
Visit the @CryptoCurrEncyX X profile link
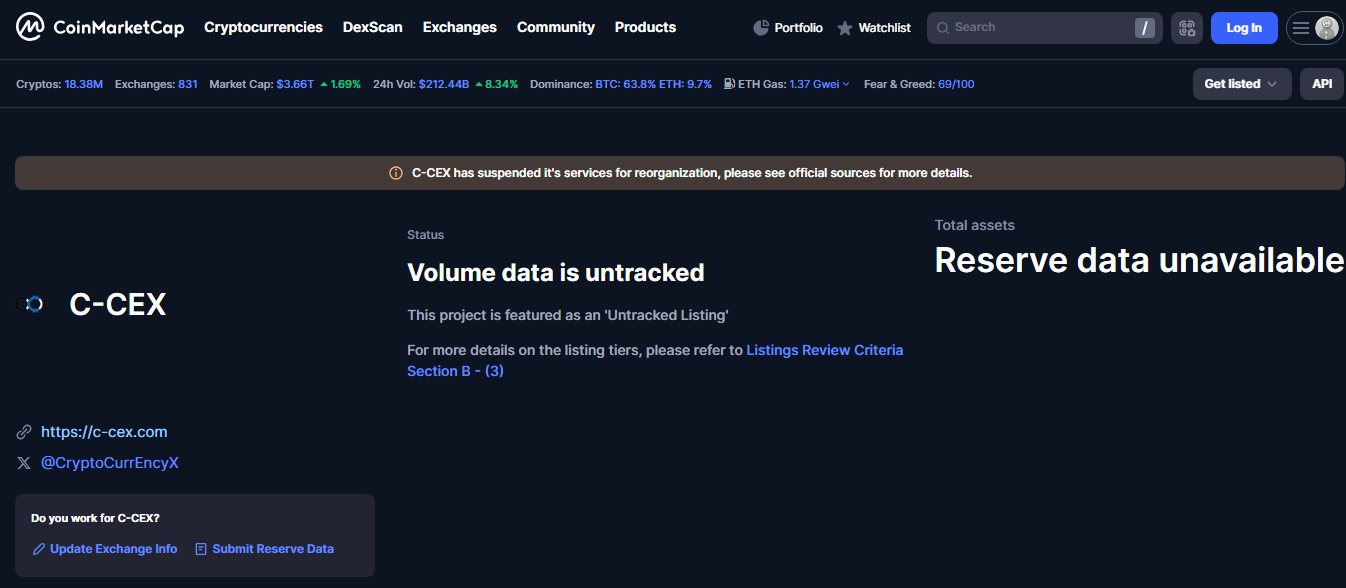click(109, 463)
